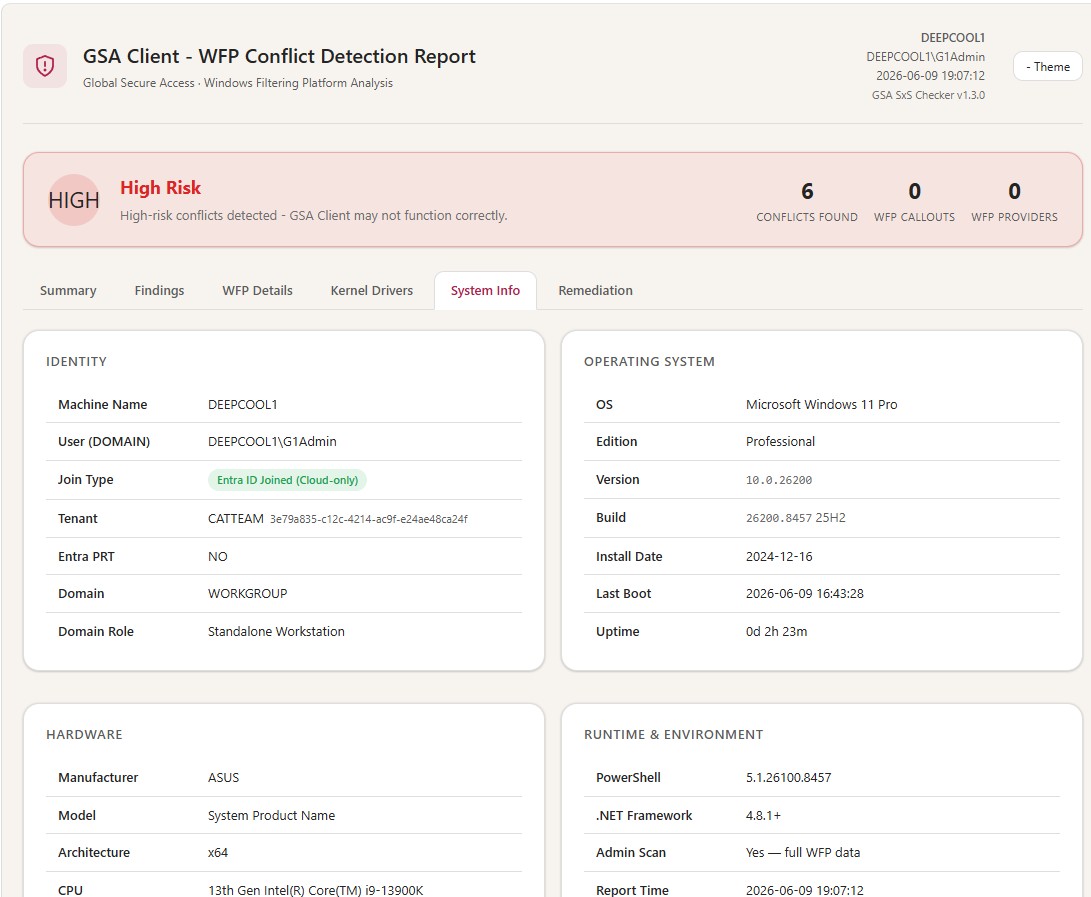The image size is (1091, 897).
Task: Click the IDENTITY card heading
Action: tap(77, 362)
